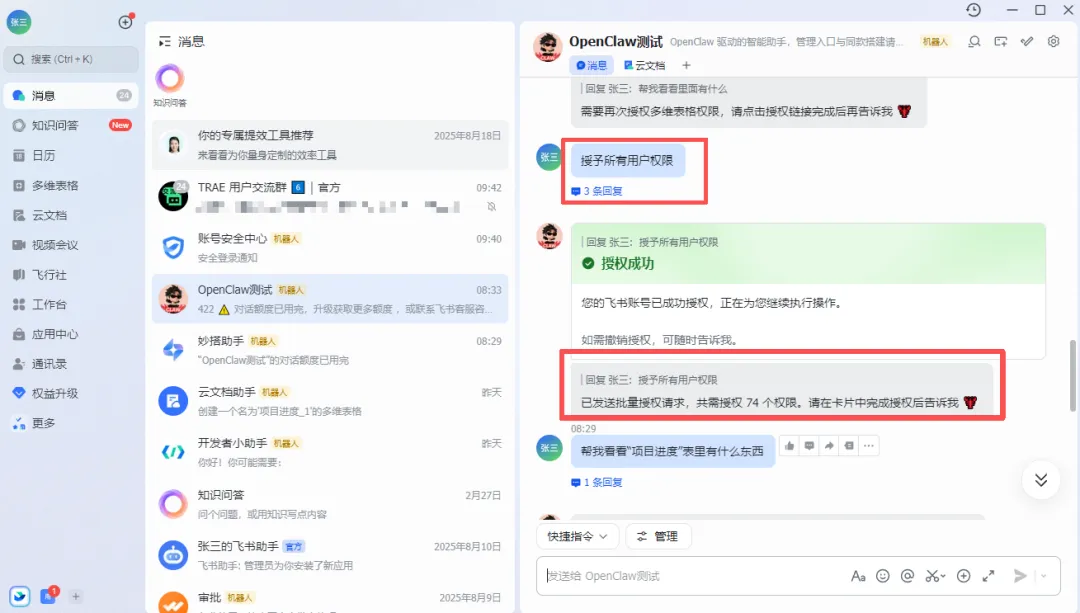This screenshot has width=1080, height=613.
Task: Open the 知识问答 conversation in the chat list
Action: [330, 504]
